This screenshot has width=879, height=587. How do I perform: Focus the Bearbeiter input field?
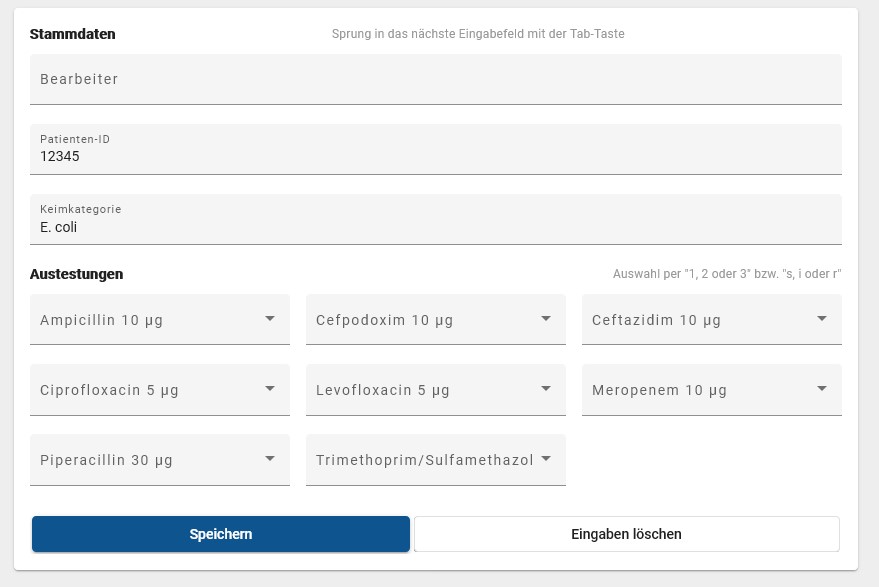pos(436,79)
